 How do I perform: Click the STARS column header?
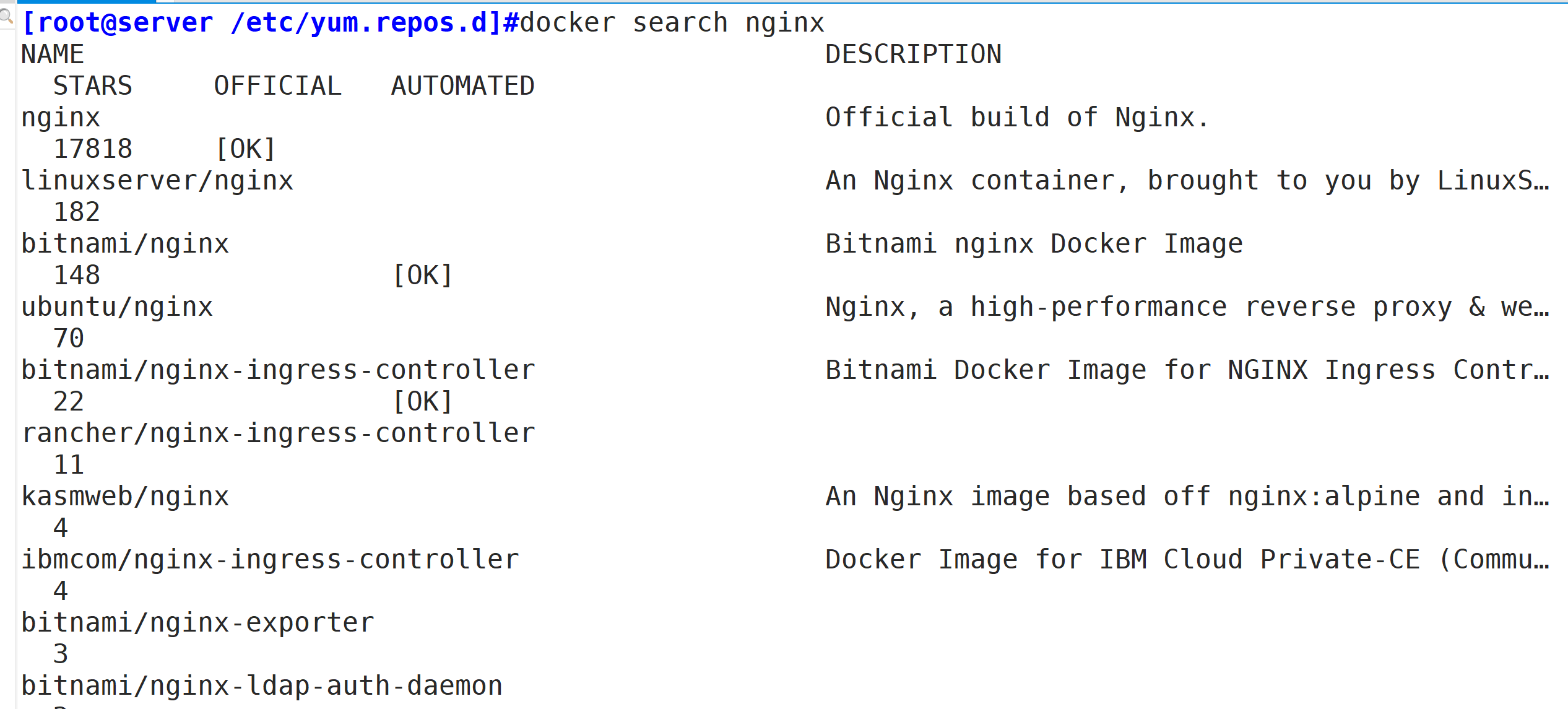click(93, 86)
